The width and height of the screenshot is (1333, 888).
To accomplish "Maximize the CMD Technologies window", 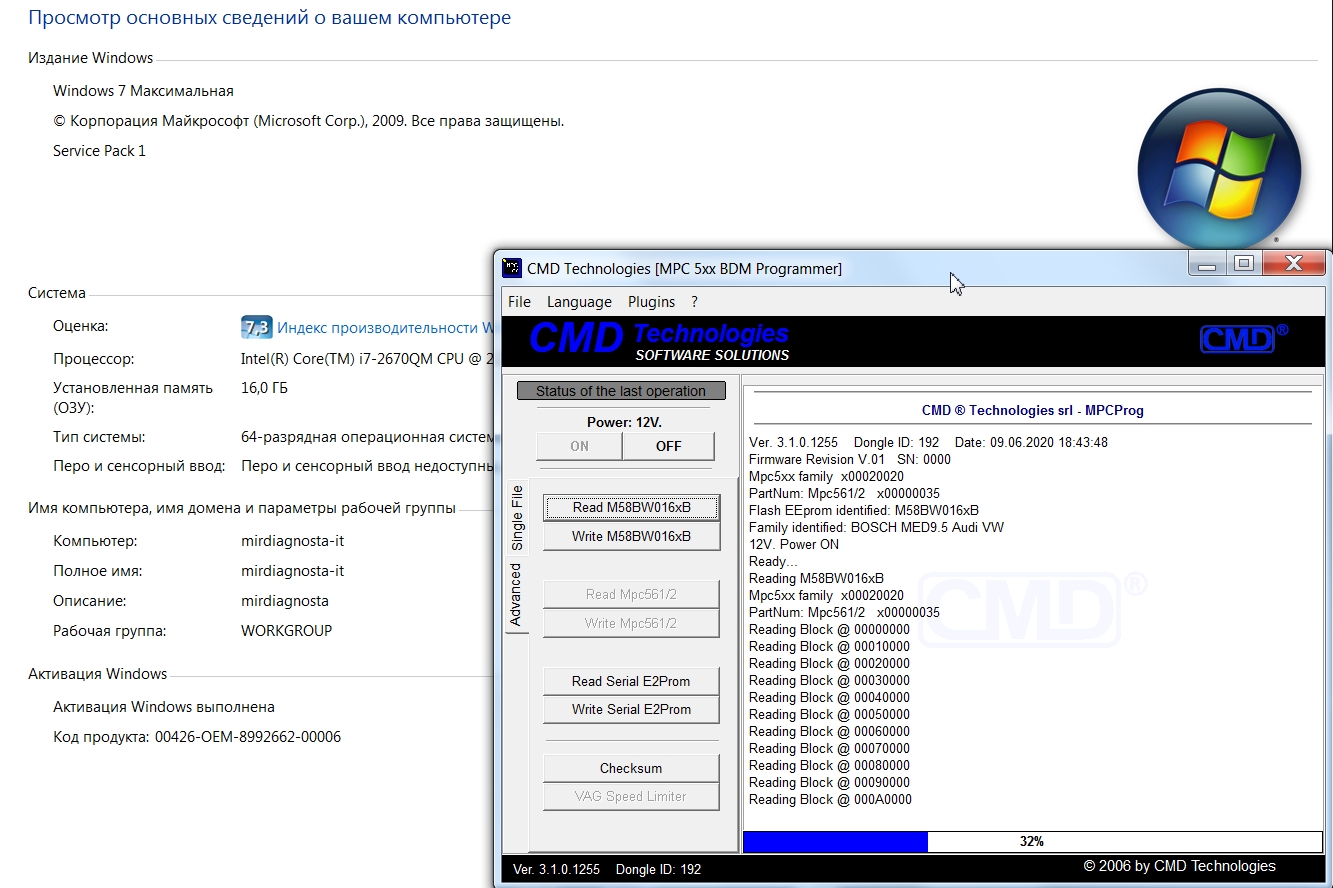I will (x=1243, y=264).
